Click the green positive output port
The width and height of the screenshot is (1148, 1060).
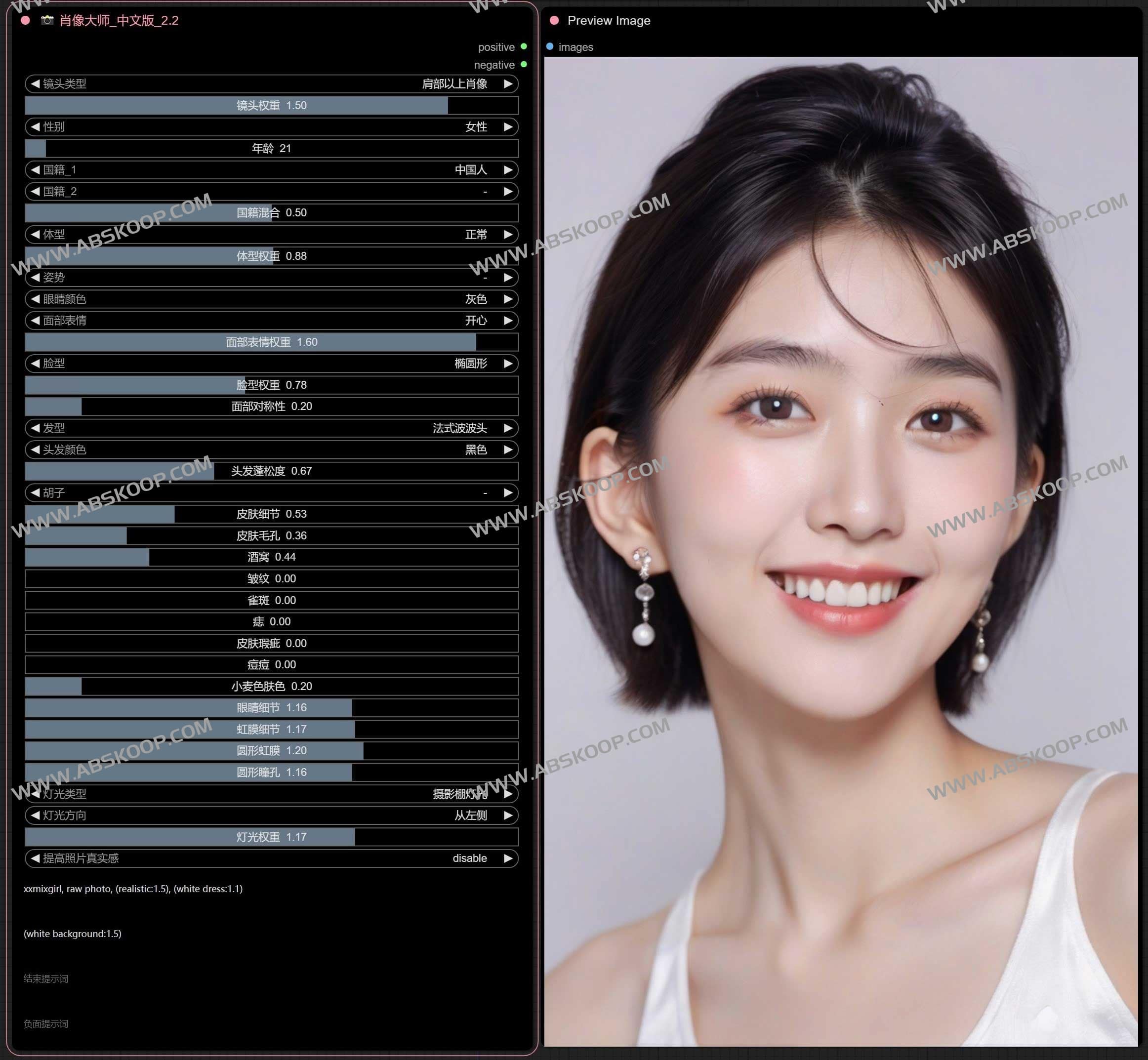pyautogui.click(x=524, y=47)
